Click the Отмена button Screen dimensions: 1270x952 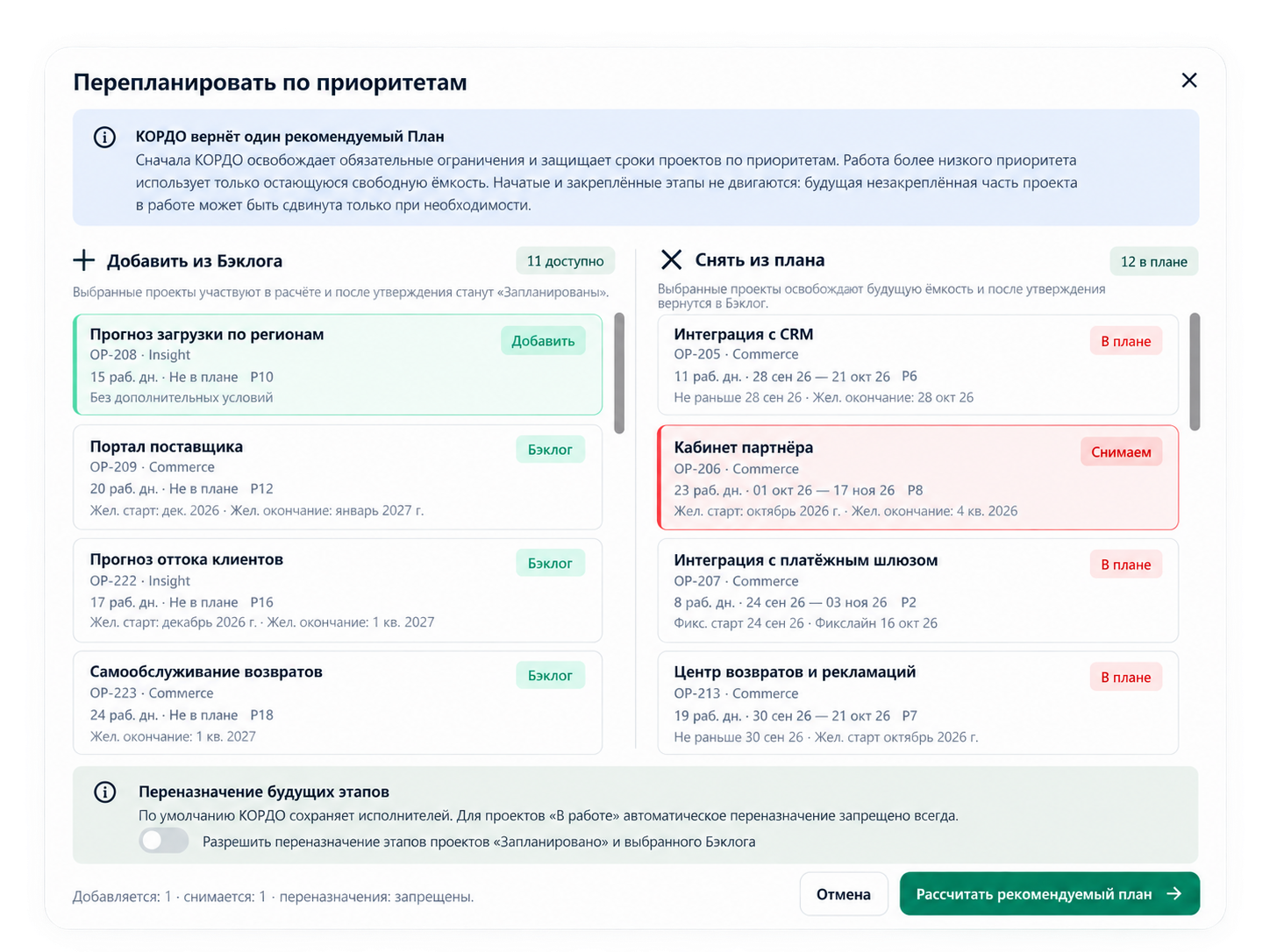pos(844,894)
